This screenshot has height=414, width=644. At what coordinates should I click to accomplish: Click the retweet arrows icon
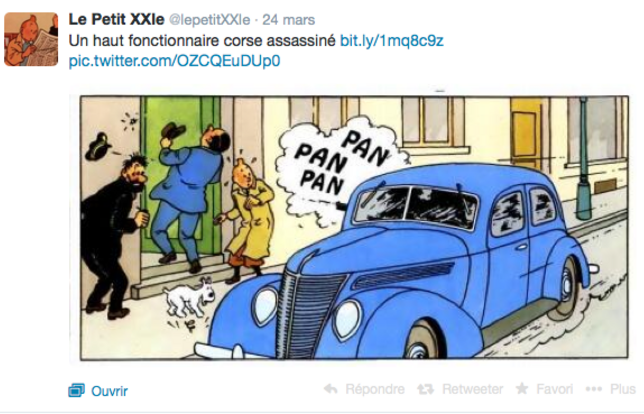pyautogui.click(x=426, y=389)
